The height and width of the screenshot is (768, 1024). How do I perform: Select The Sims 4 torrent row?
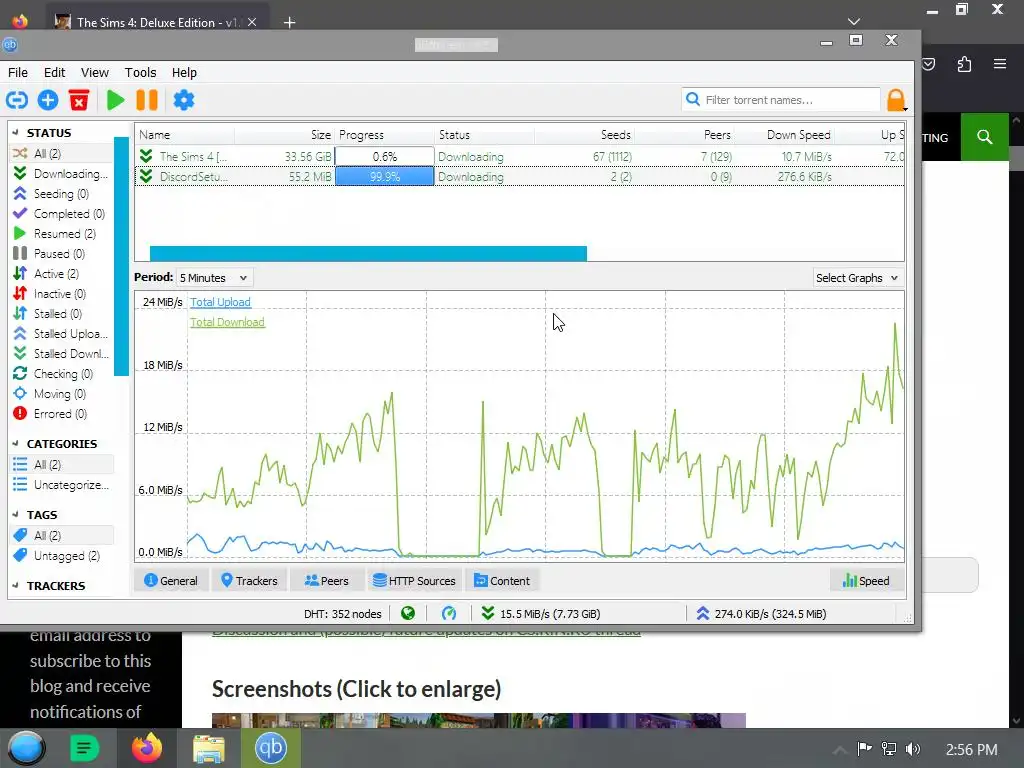(x=519, y=157)
